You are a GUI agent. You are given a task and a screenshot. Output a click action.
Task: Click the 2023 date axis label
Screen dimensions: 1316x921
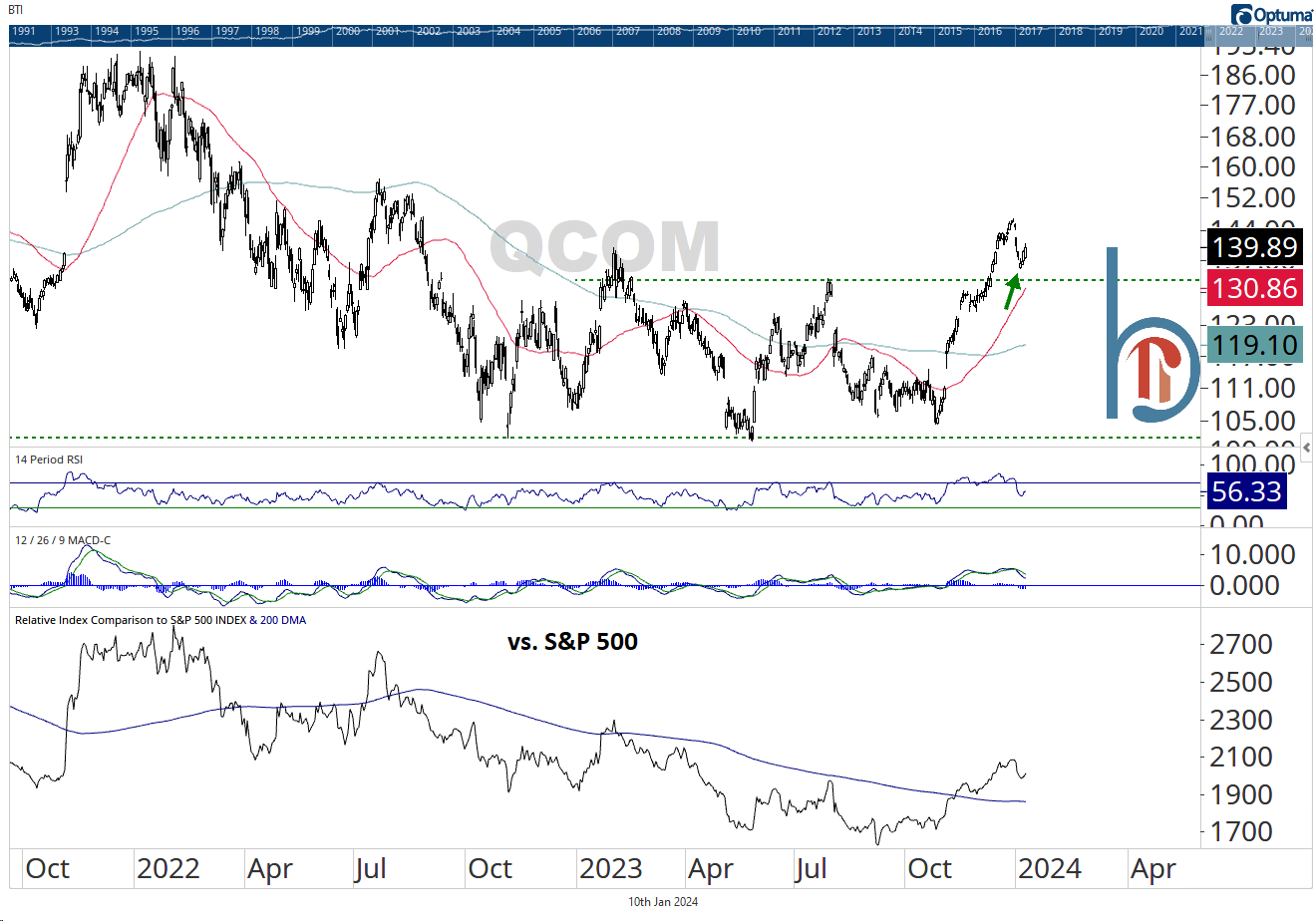pyautogui.click(x=611, y=869)
